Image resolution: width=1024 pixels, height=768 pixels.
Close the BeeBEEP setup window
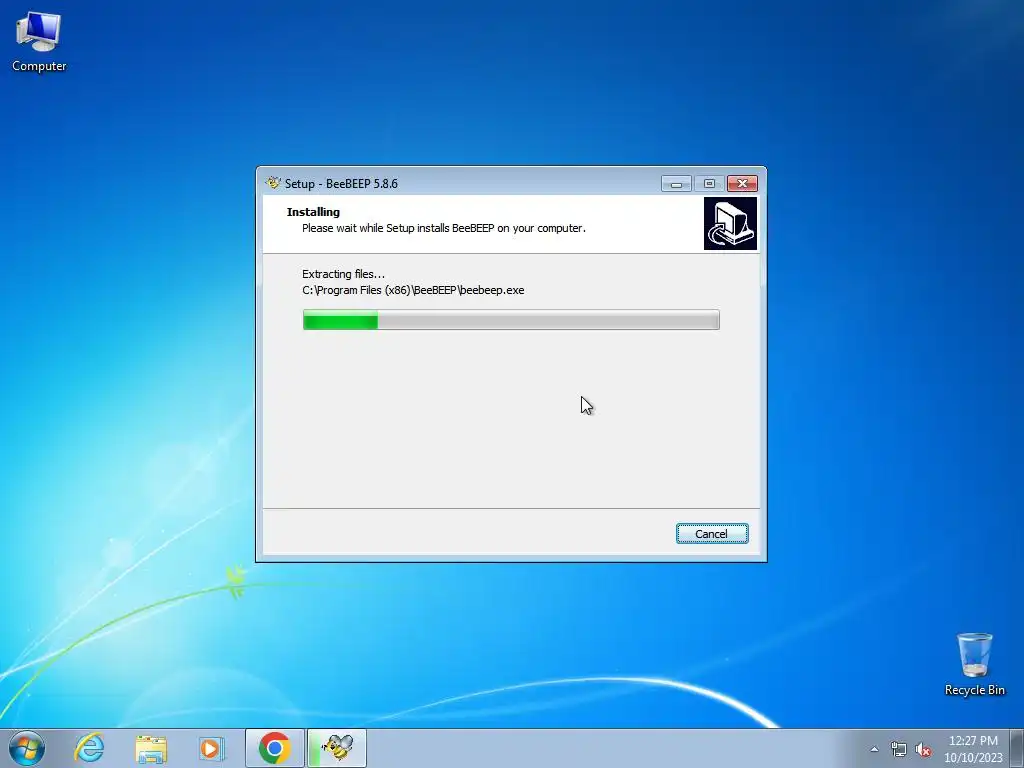[742, 184]
